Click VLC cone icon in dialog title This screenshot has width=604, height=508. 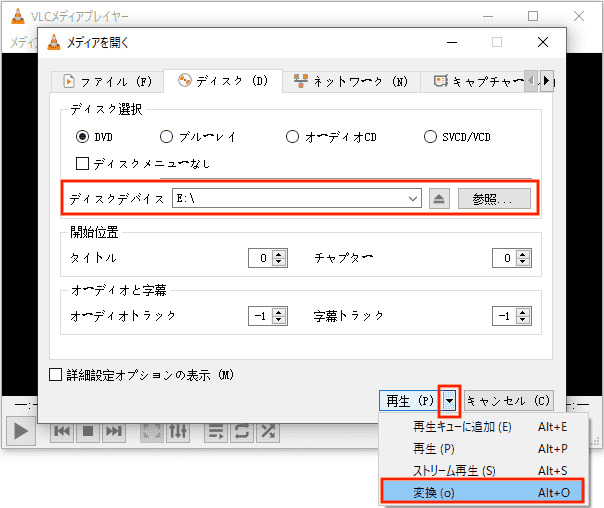pos(54,42)
